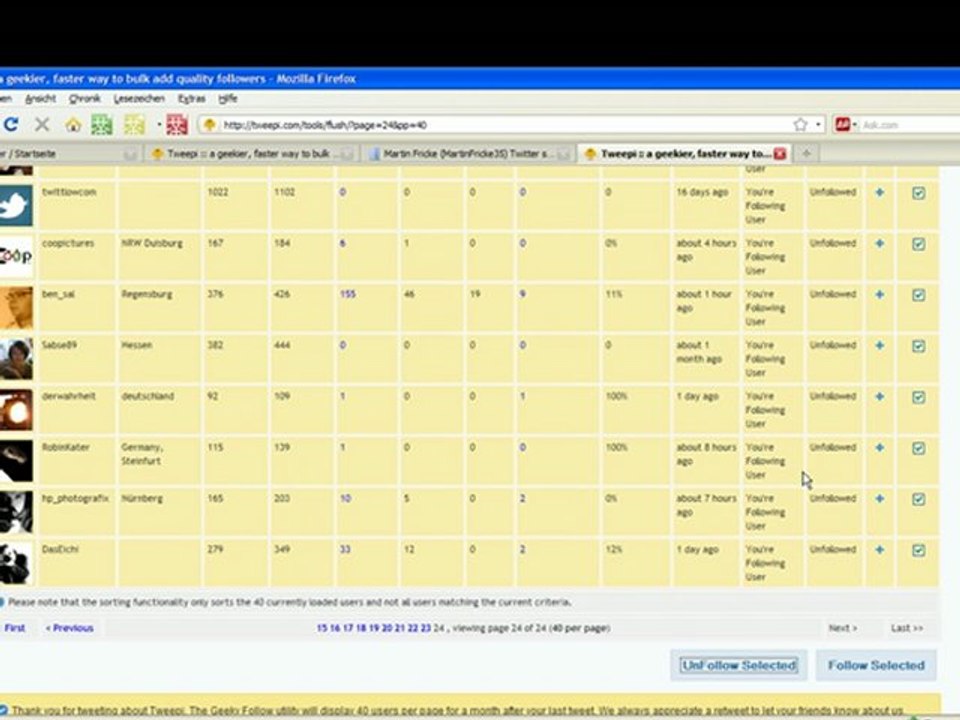Click the plus icon in coopictures row
This screenshot has height=720, width=960.
tap(880, 243)
